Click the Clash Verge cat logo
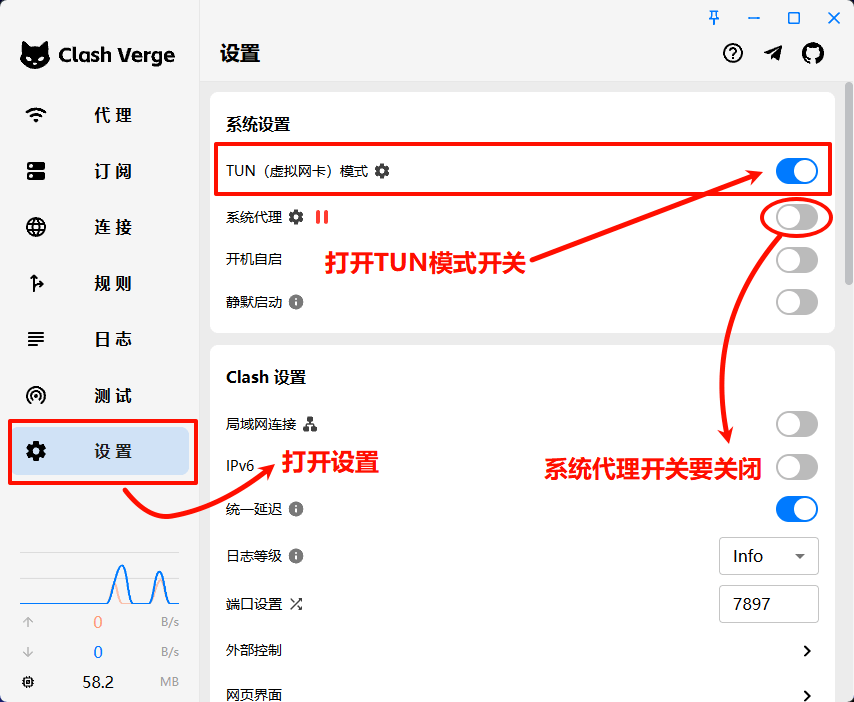854x702 pixels. click(x=35, y=55)
